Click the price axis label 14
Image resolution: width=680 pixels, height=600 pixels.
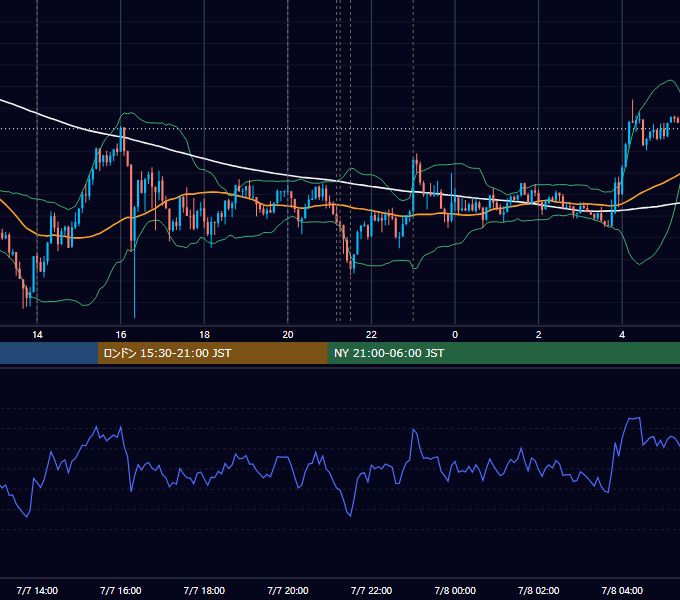pos(37,335)
